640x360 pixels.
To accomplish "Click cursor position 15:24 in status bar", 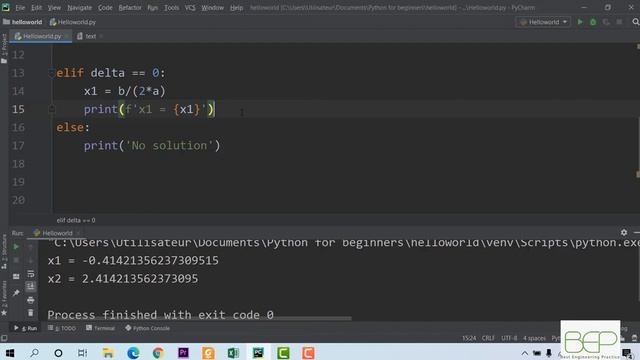I will 469,338.
